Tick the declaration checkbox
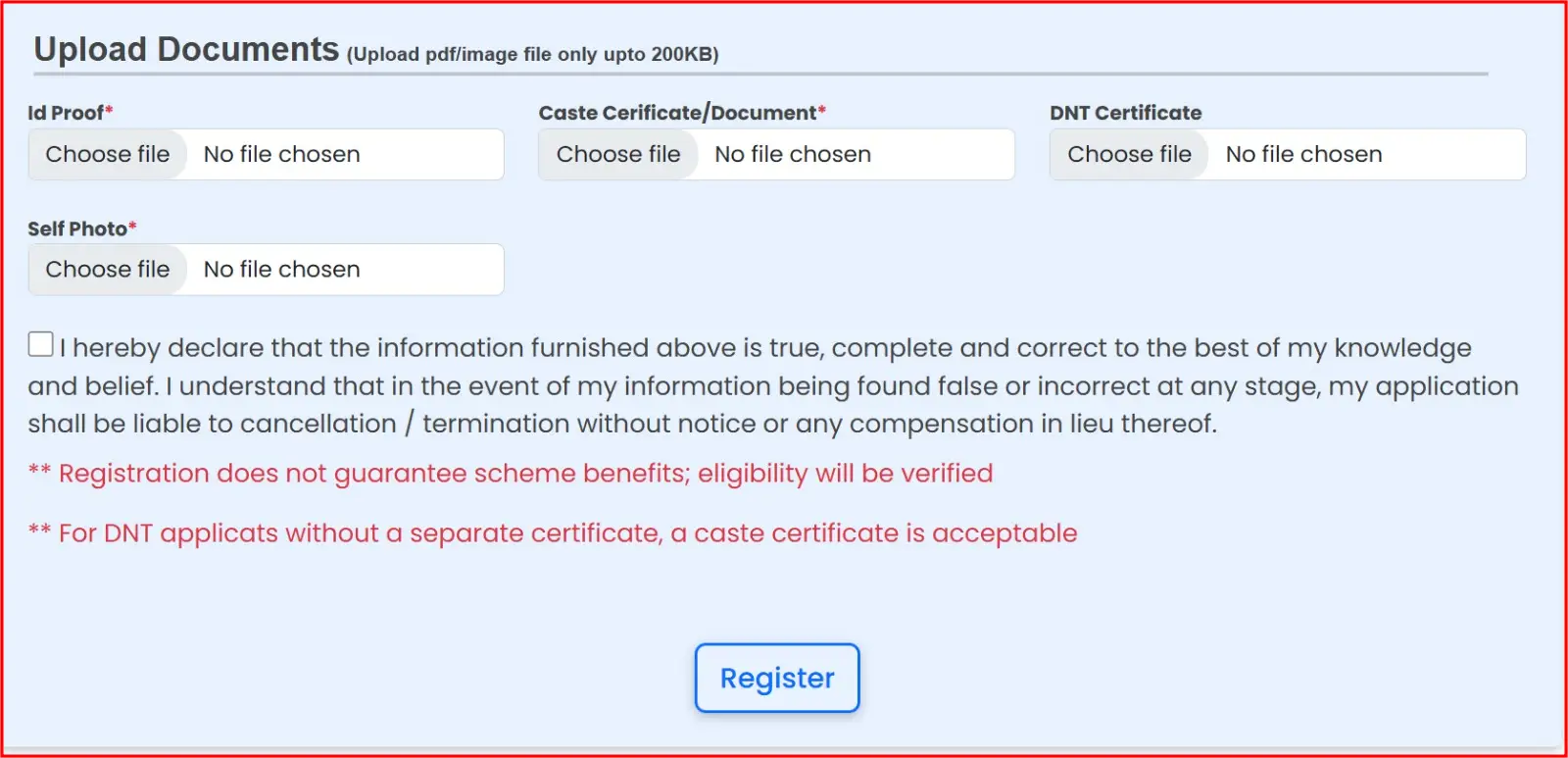 coord(41,344)
